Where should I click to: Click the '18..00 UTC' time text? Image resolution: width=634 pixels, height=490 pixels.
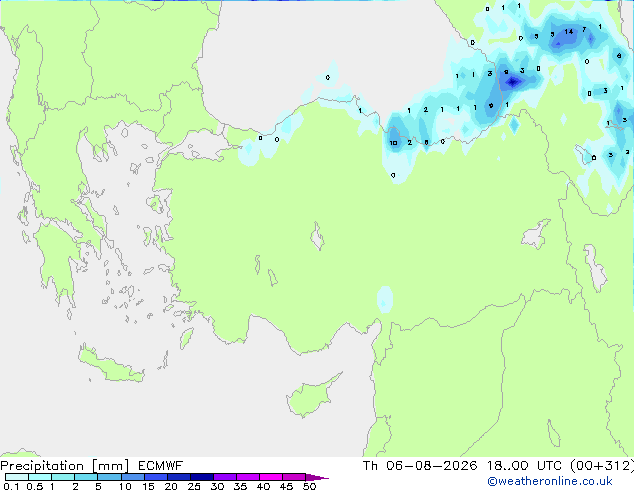click(524, 466)
